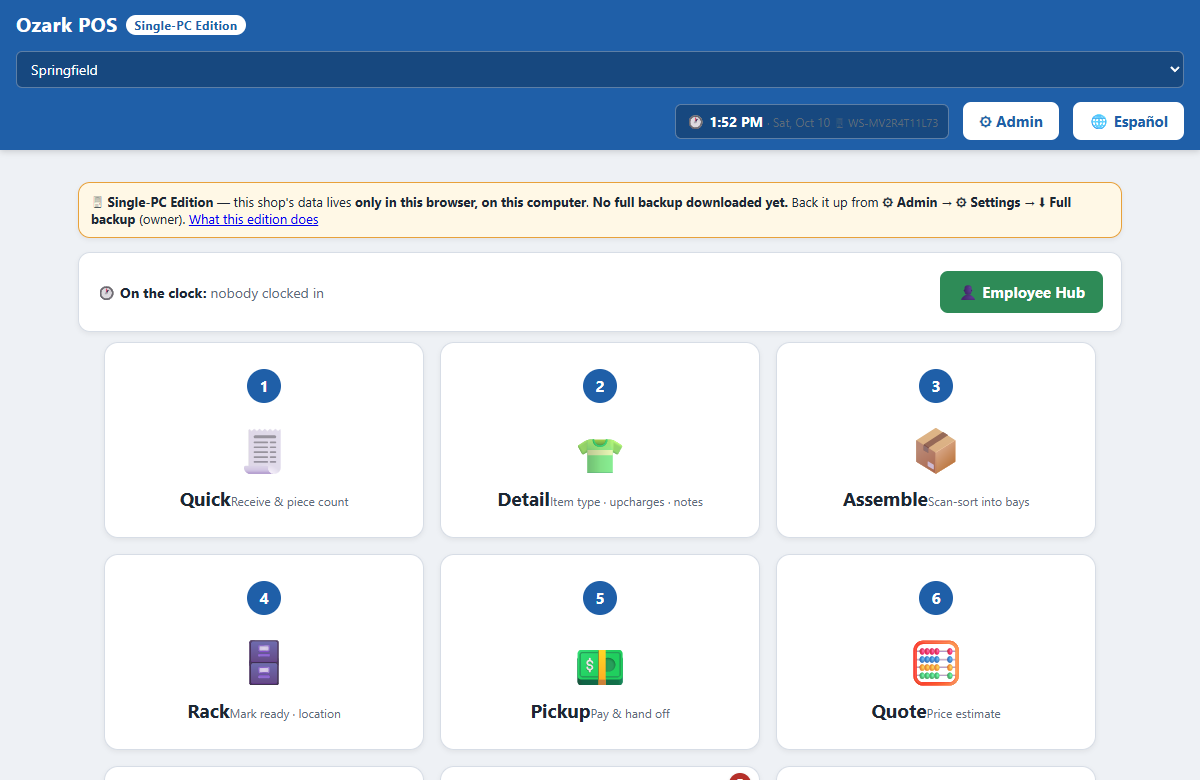The width and height of the screenshot is (1200, 780).
Task: Click the gear icon in the Admin button
Action: coord(986,122)
